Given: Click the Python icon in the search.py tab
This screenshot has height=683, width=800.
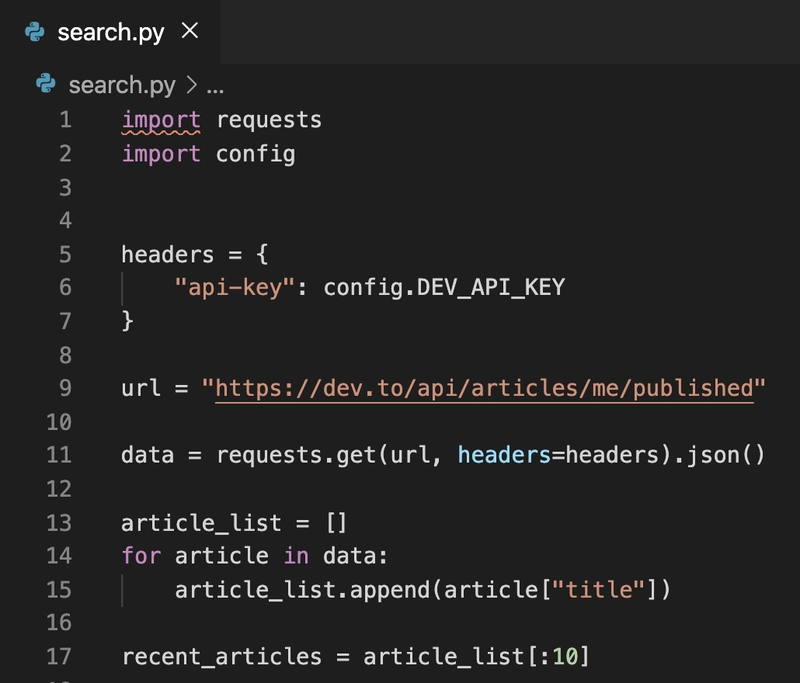Looking at the screenshot, I should [x=35, y=32].
